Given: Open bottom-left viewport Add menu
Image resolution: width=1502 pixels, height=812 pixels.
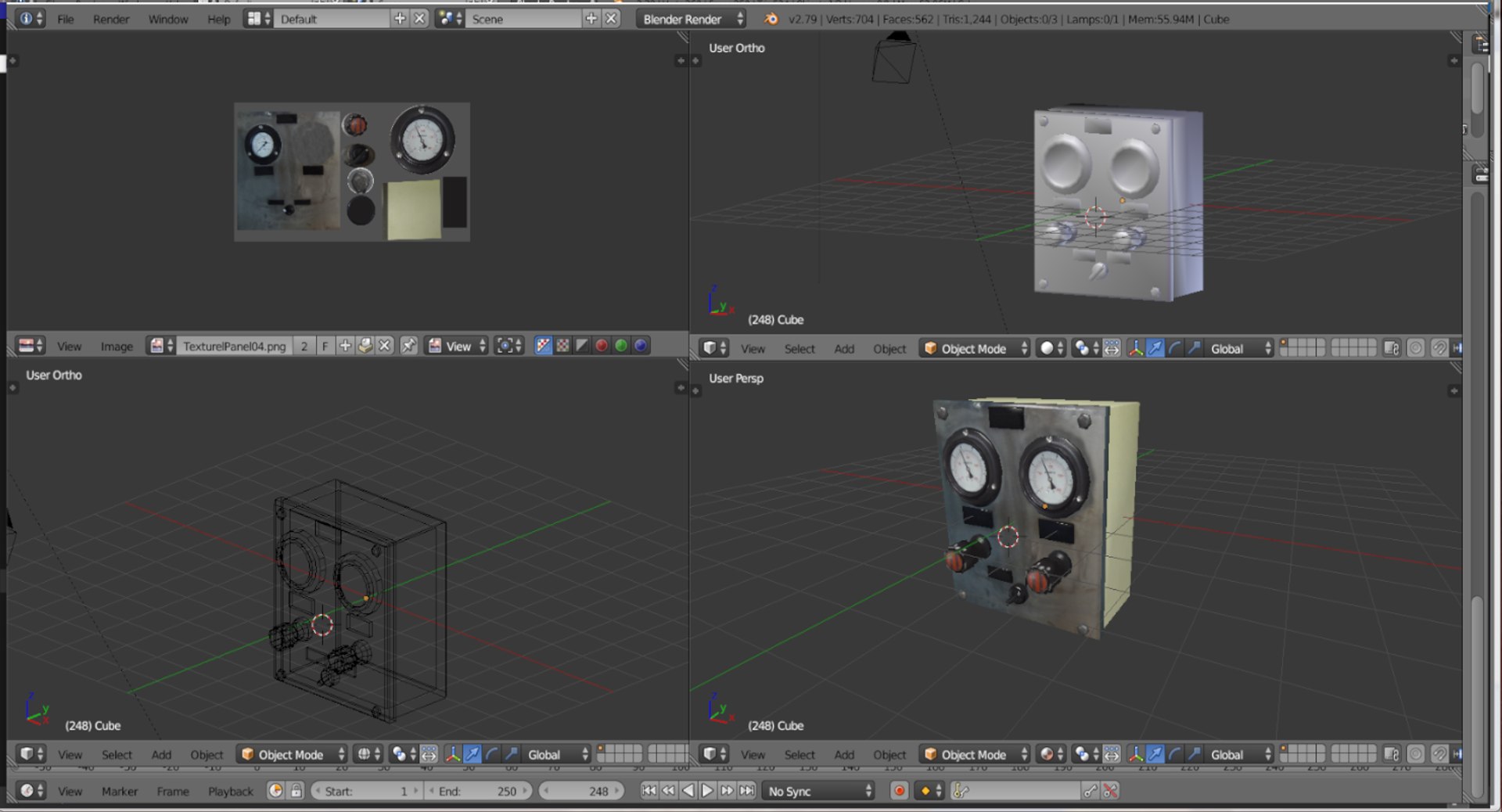Looking at the screenshot, I should pyautogui.click(x=161, y=754).
